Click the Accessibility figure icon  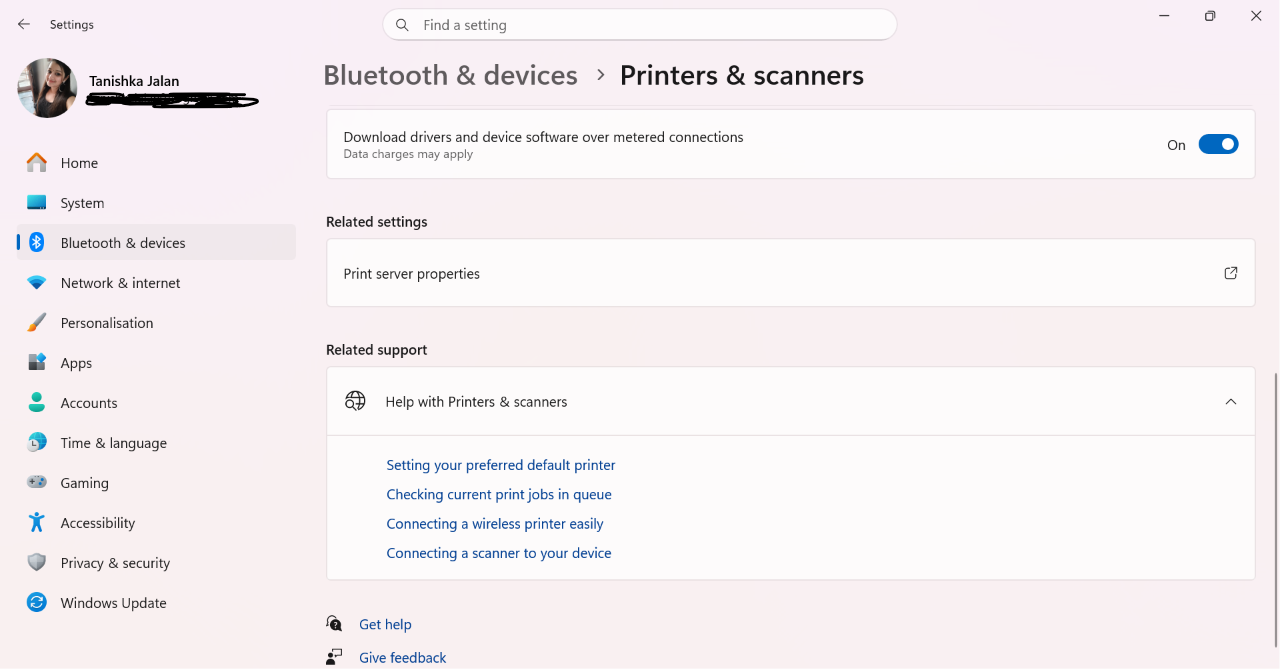[37, 522]
